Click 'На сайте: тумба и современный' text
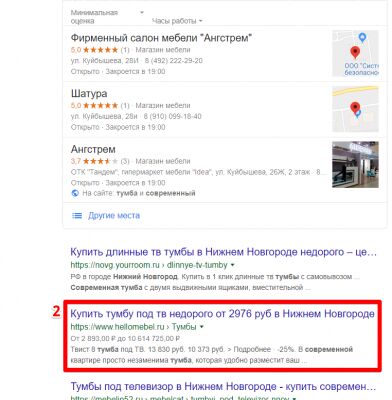The image size is (392, 400). coord(139,193)
